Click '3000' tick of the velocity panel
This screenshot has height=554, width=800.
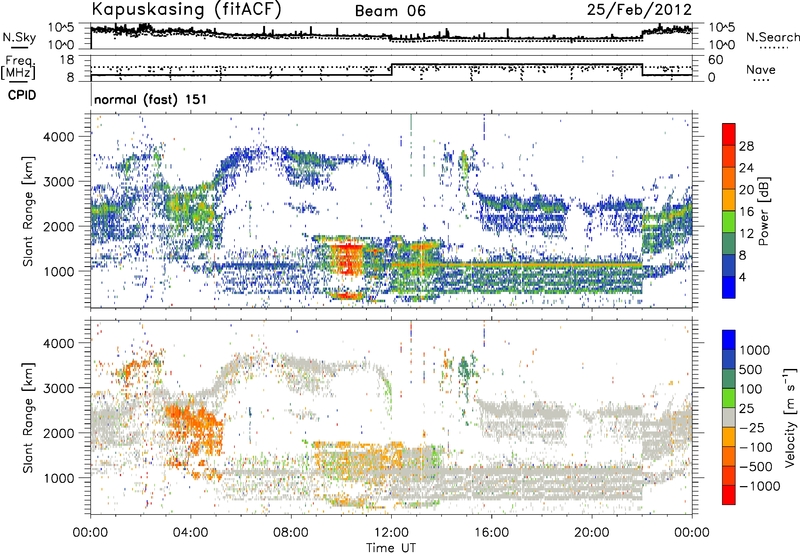tap(60, 388)
